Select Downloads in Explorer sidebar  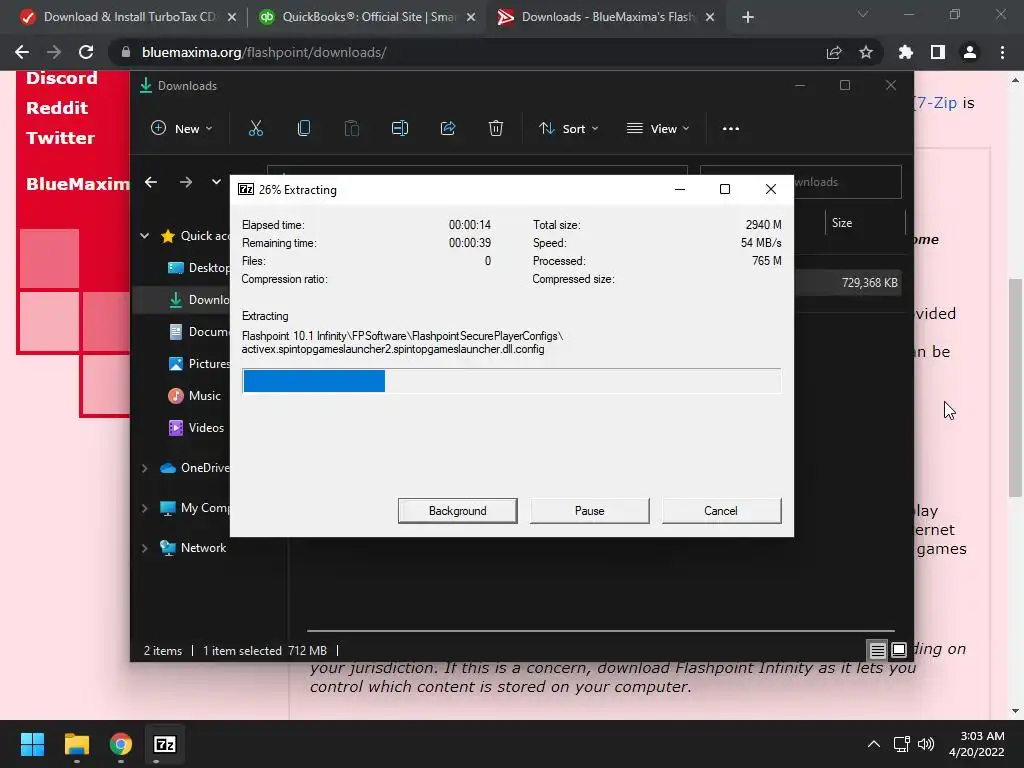[x=199, y=300]
